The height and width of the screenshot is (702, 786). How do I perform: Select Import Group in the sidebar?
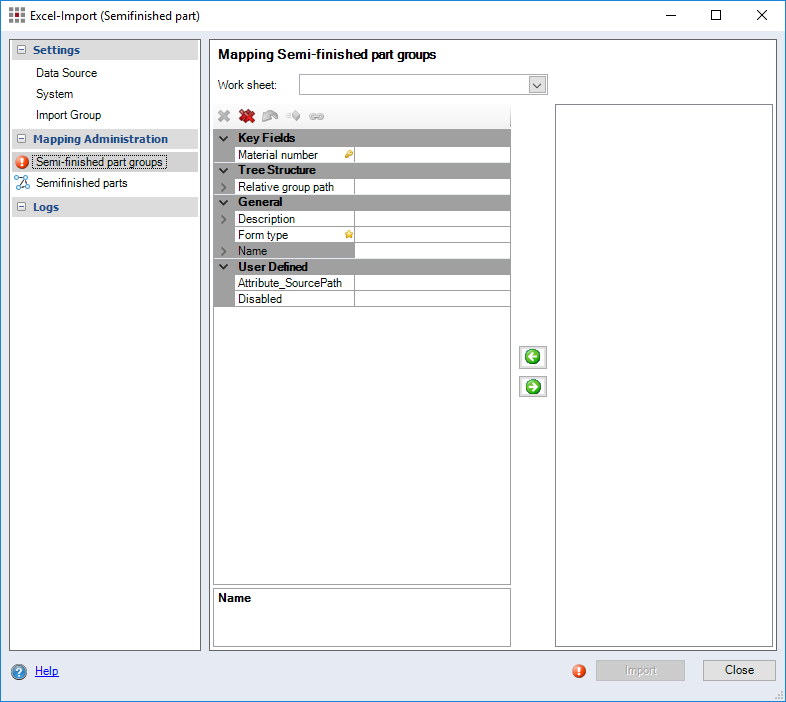point(68,115)
